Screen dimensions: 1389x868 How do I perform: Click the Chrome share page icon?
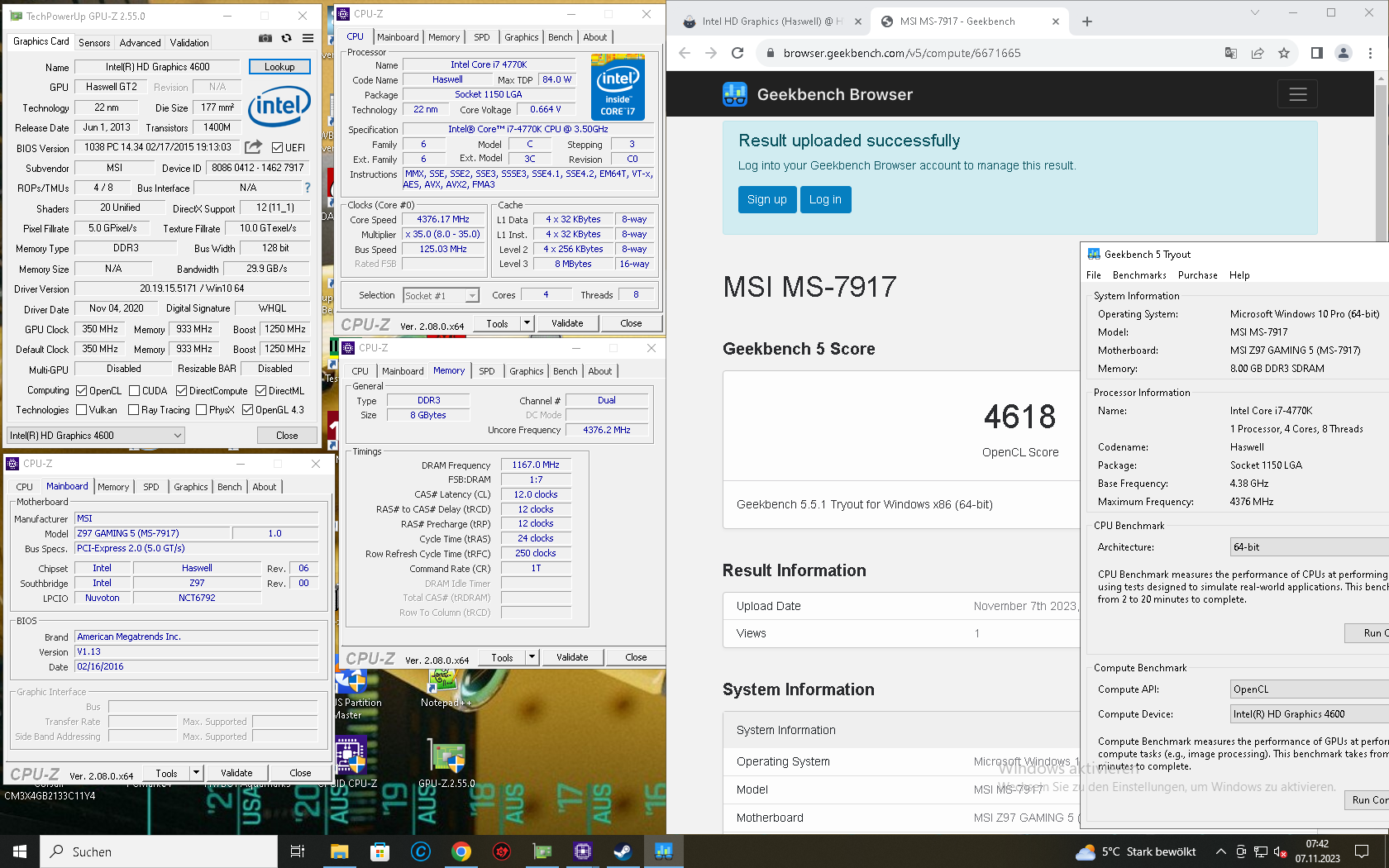click(x=1258, y=53)
